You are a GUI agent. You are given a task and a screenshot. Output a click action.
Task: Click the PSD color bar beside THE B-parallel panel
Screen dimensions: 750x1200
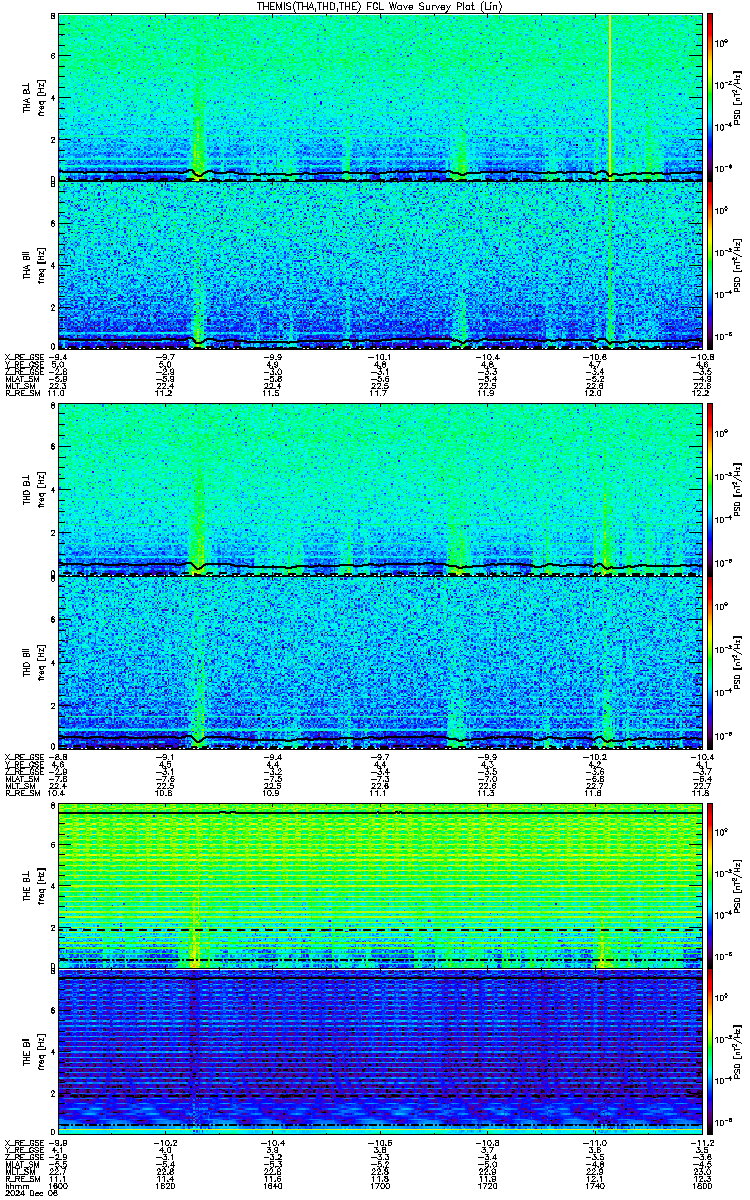click(710, 1053)
